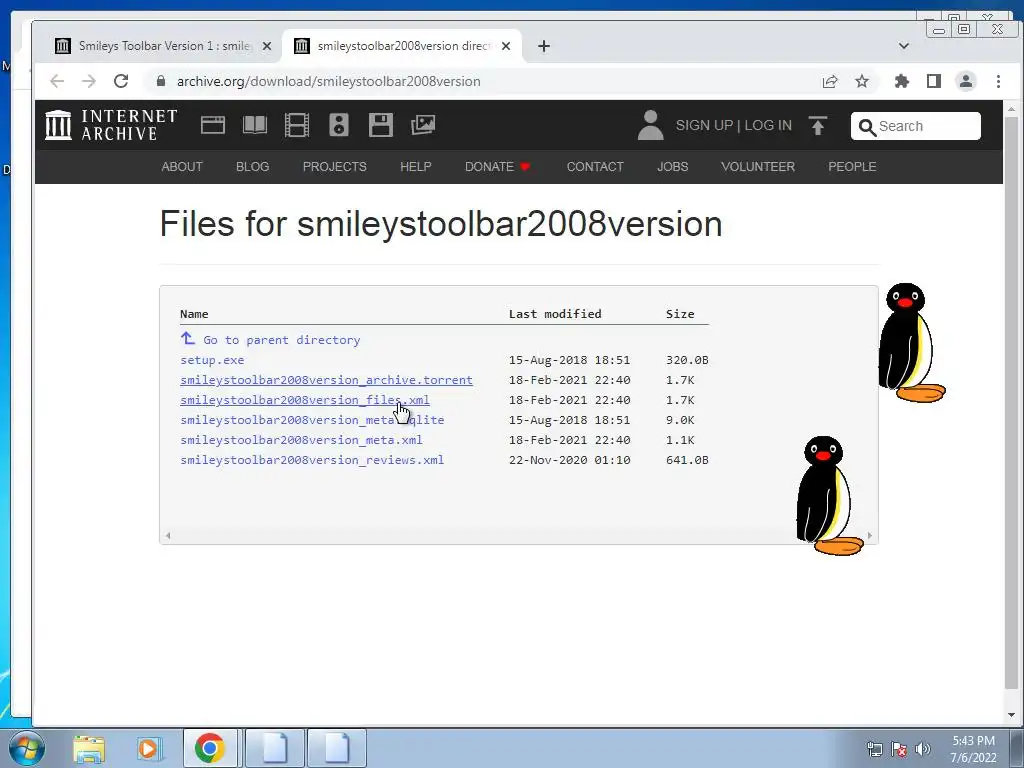This screenshot has height=768, width=1024.
Task: Open smileystoolbar2008version_archive.torrent link
Action: 327,380
